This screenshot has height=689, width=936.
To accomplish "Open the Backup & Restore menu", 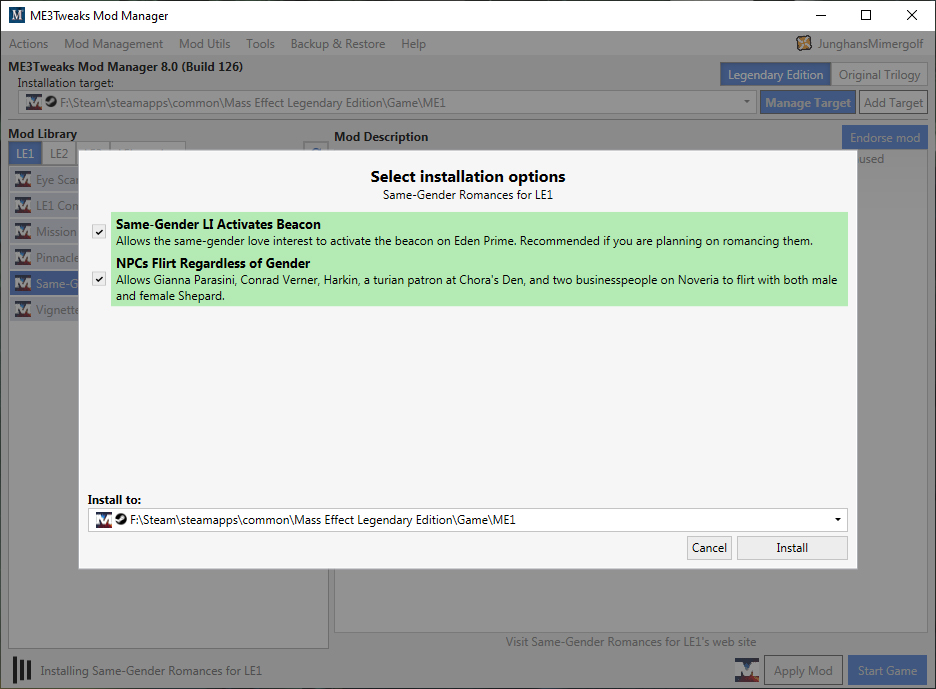I will click(338, 44).
